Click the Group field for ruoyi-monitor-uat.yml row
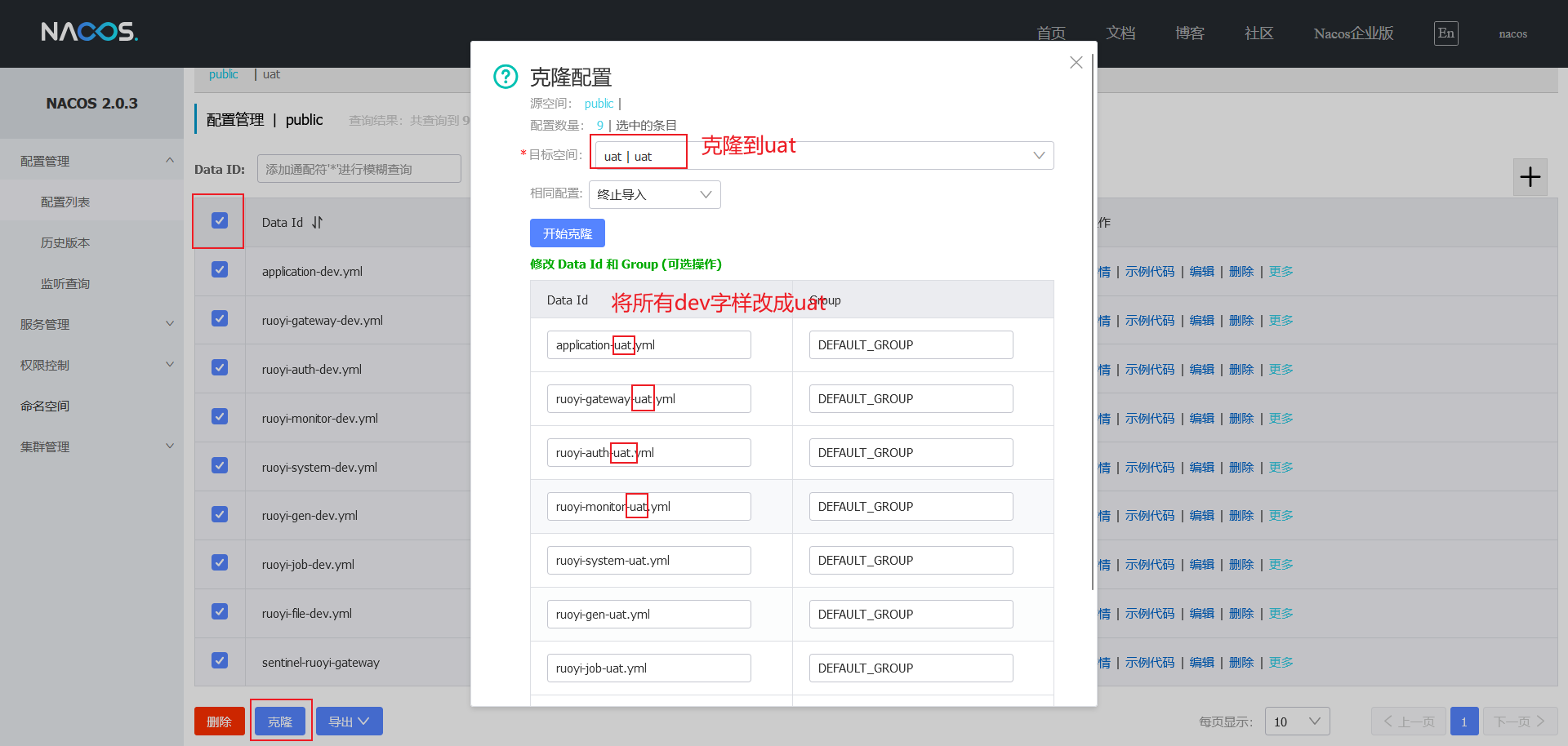The width and height of the screenshot is (1568, 746). 911,506
